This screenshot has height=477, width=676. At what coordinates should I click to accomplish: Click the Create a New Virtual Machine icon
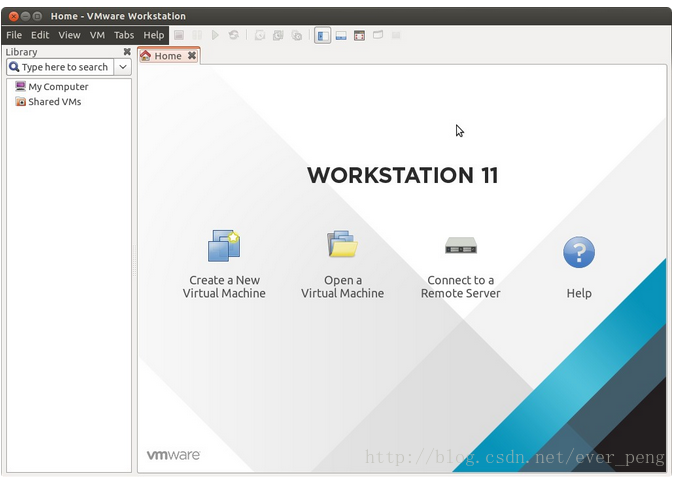[x=224, y=246]
